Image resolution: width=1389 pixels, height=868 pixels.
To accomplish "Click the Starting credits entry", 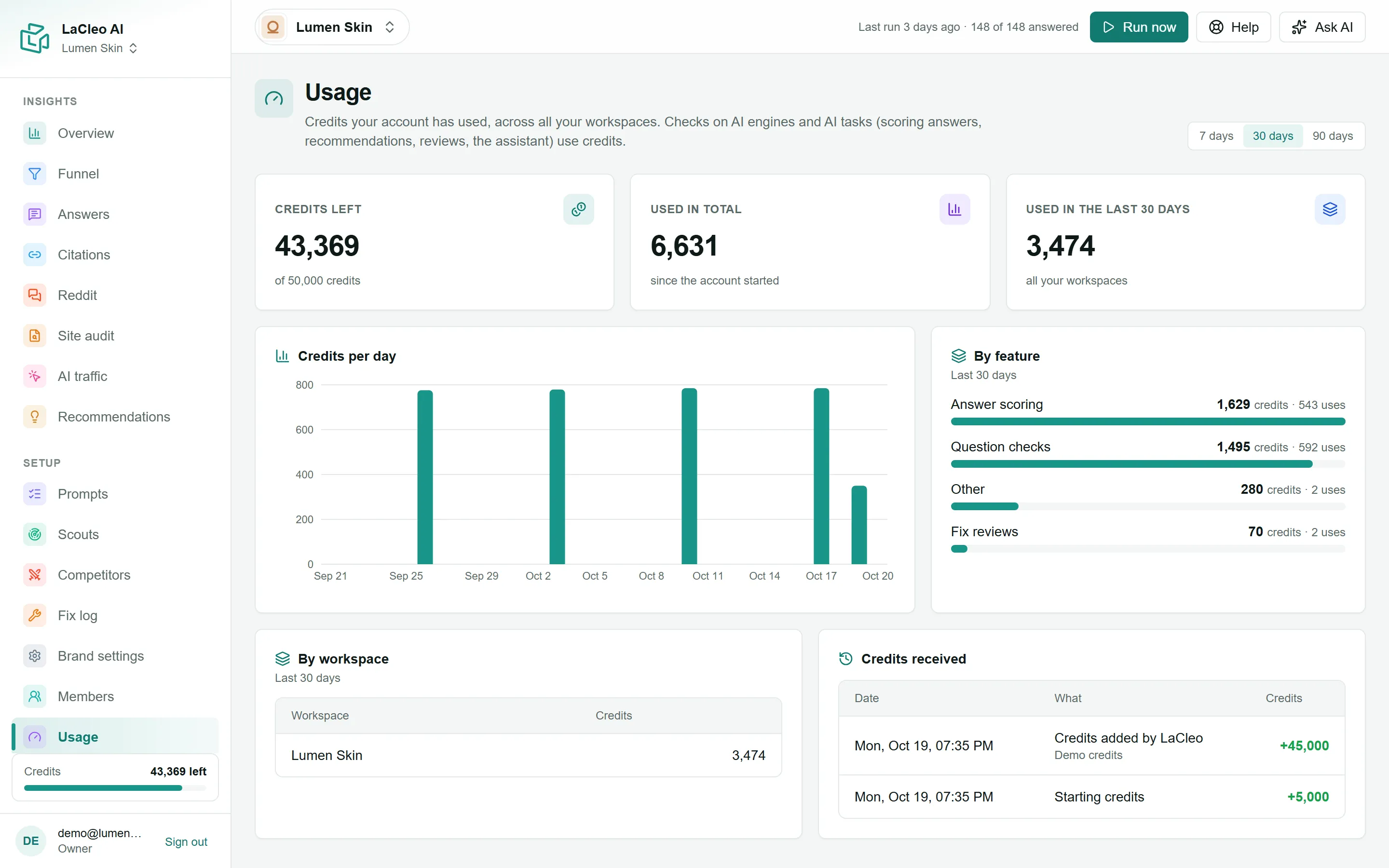I will (1099, 797).
